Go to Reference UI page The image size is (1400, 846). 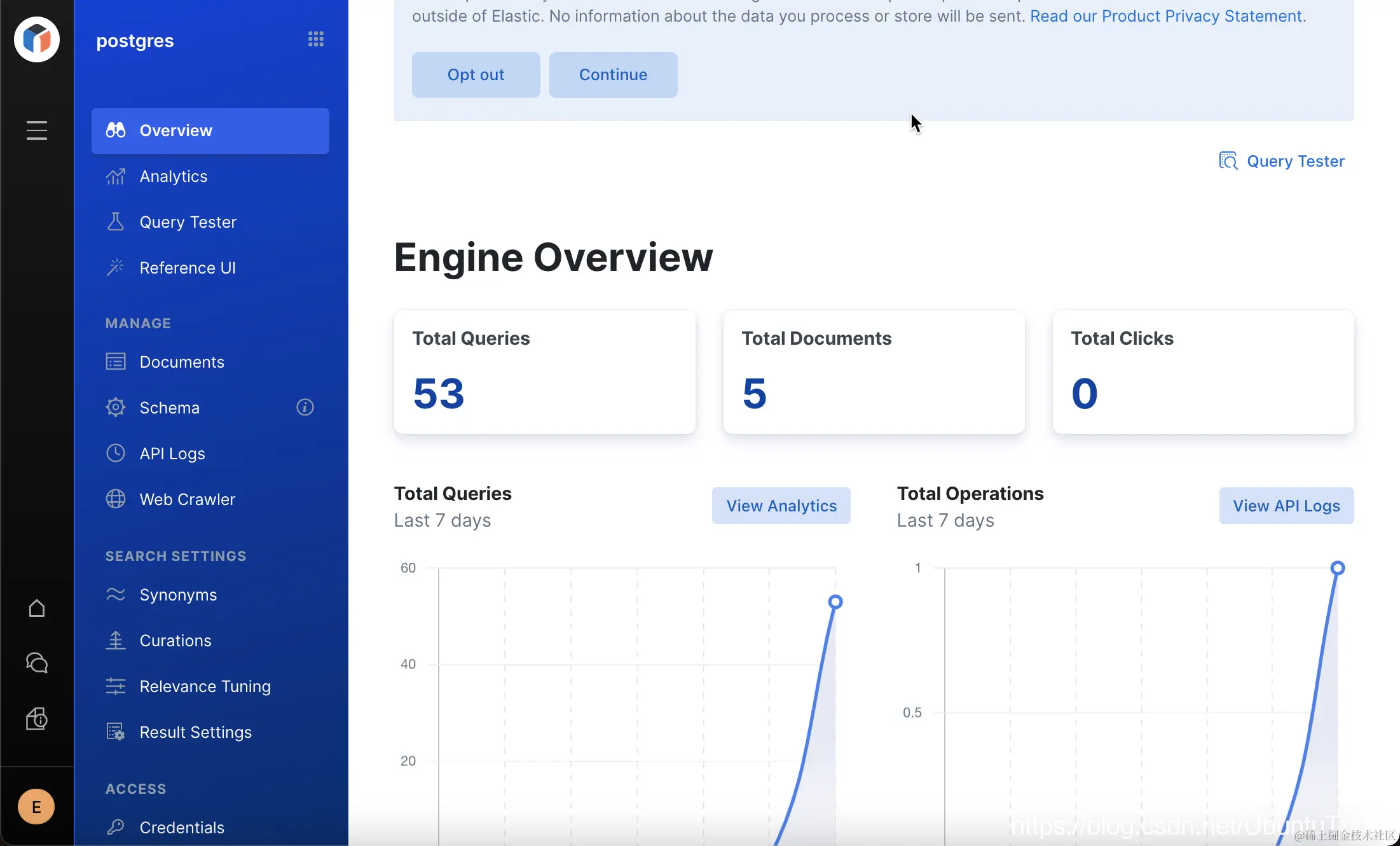tap(187, 268)
